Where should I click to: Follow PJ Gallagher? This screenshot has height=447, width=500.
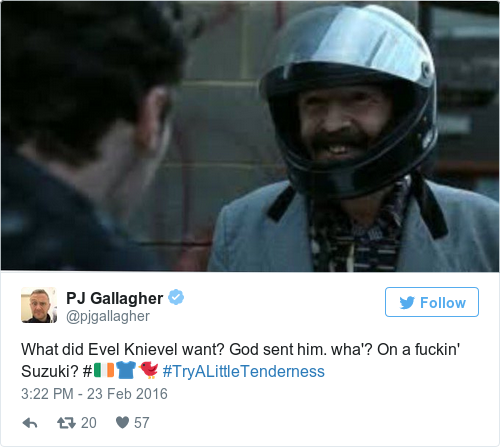coord(432,302)
